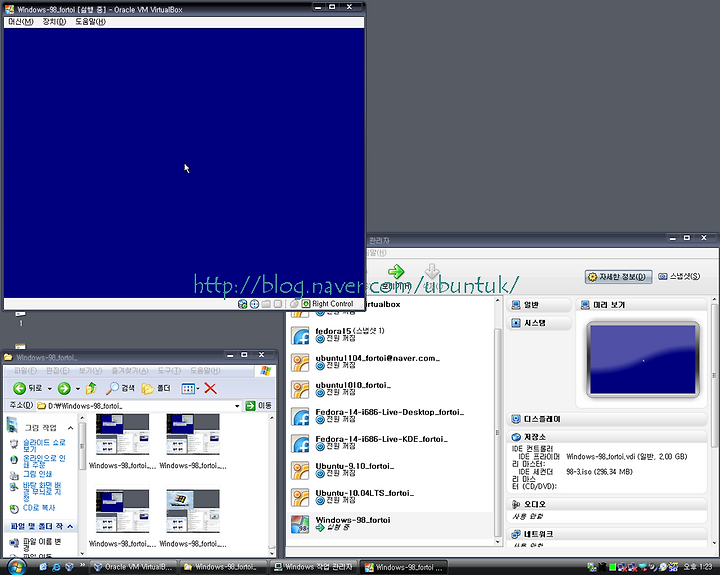The height and width of the screenshot is (575, 720).
Task: Open 장치(D) menu in the VM window
Action: pos(54,22)
